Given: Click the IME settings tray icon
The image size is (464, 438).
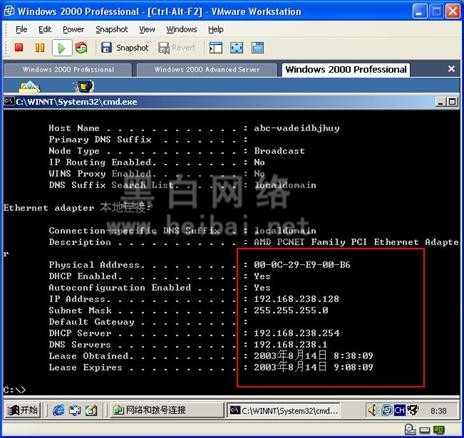Looking at the screenshot, I should coord(413,410).
